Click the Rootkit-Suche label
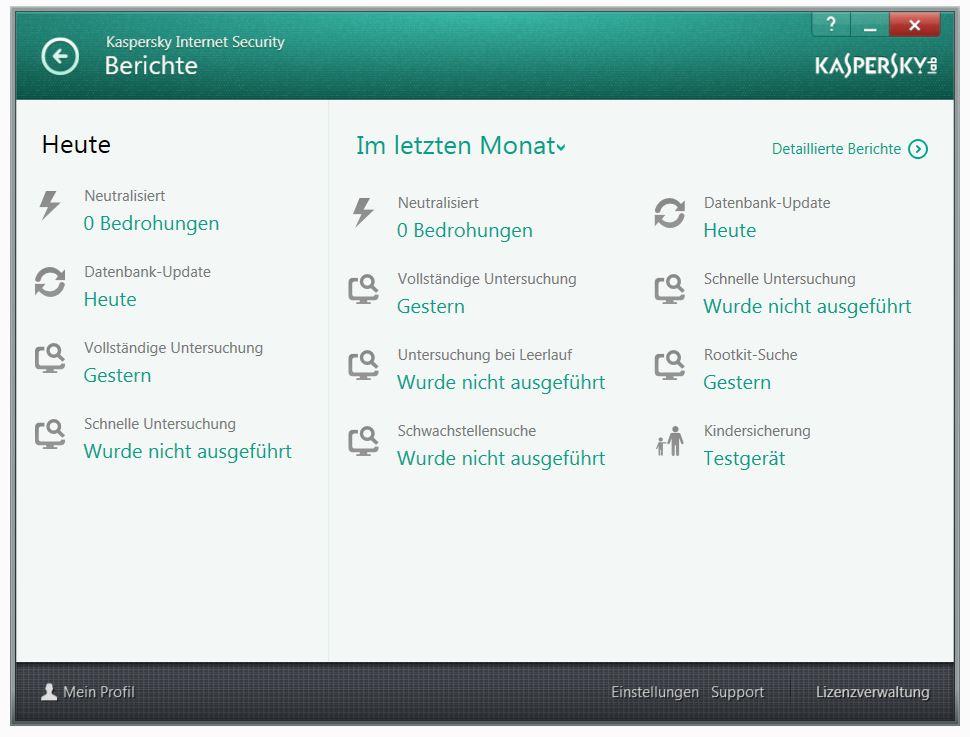 750,355
